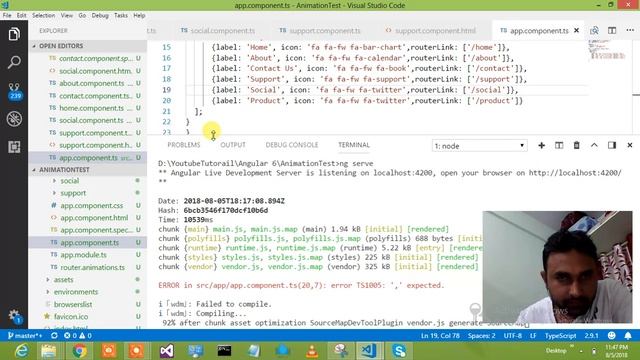Open app.component.css in file tree

91,206
